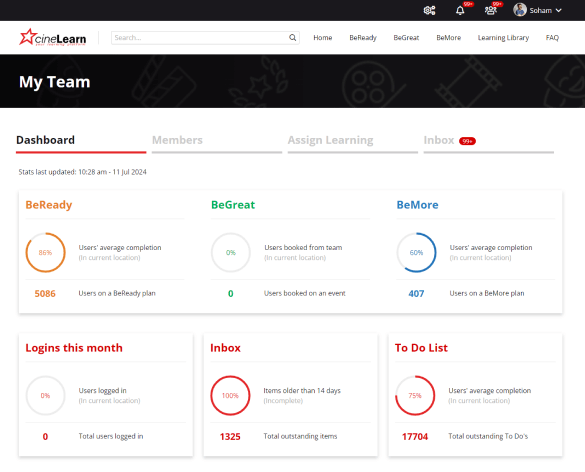This screenshot has height=472, width=585.
Task: Click 'Users booked from team' label
Action: point(303,247)
